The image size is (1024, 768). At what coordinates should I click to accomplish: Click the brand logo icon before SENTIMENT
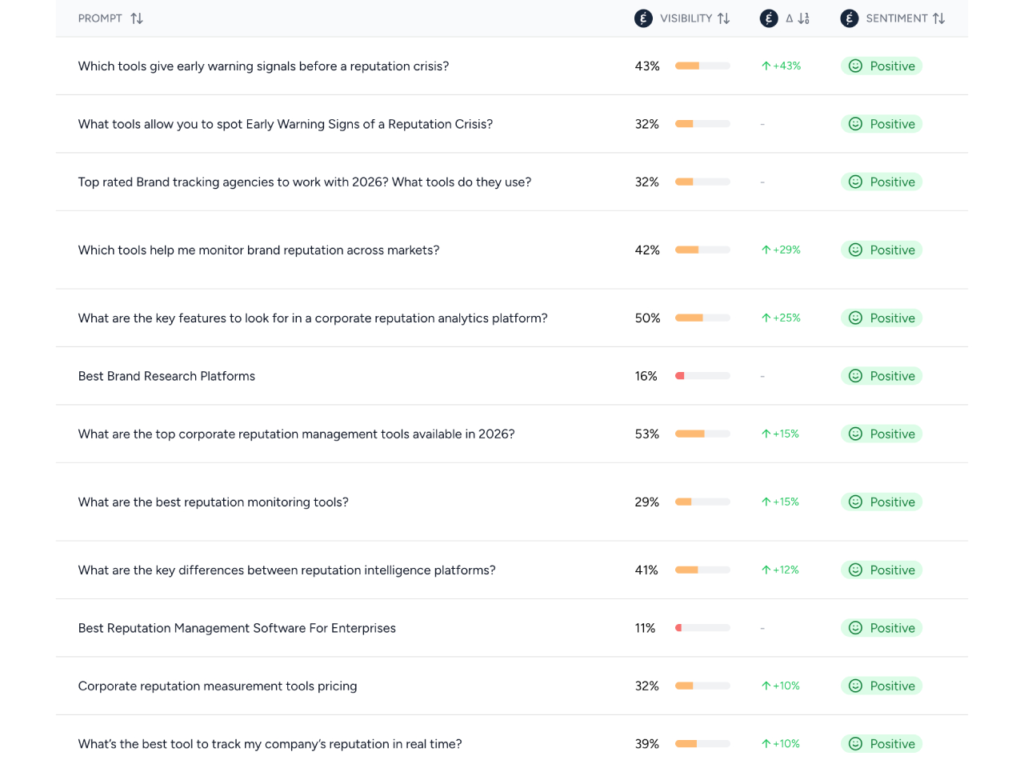[849, 18]
